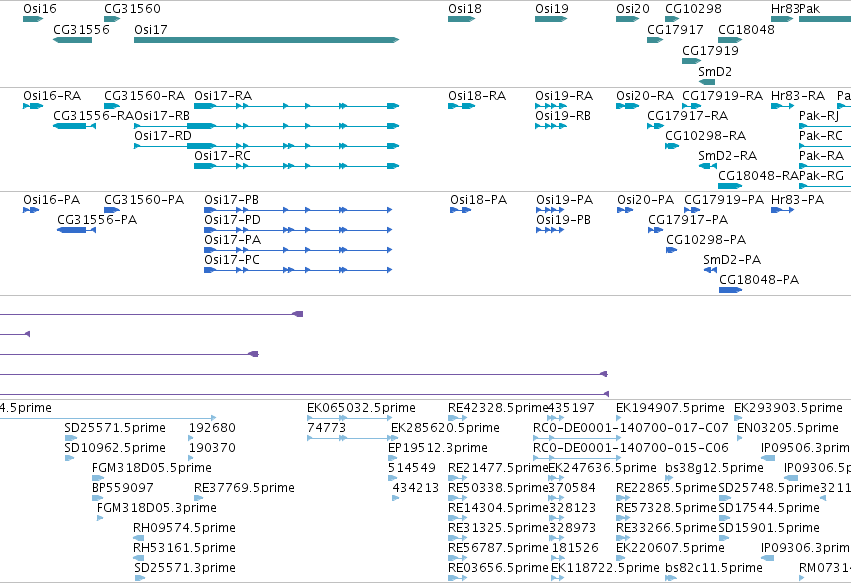Click the Pak-RJ transcript label

pyautogui.click(x=819, y=116)
